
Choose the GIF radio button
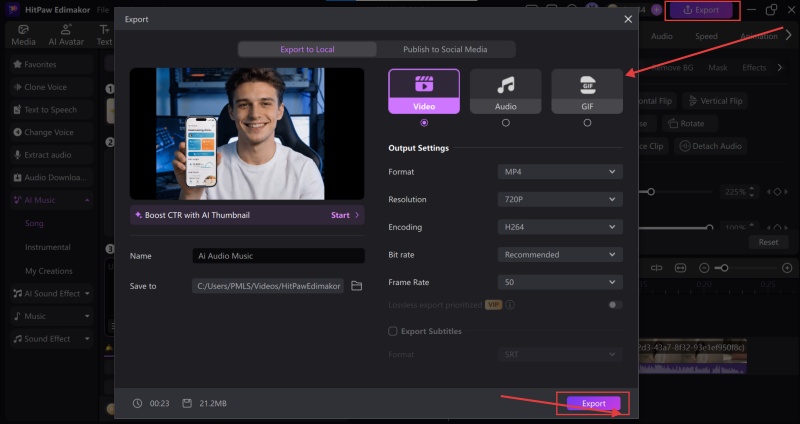(x=587, y=123)
